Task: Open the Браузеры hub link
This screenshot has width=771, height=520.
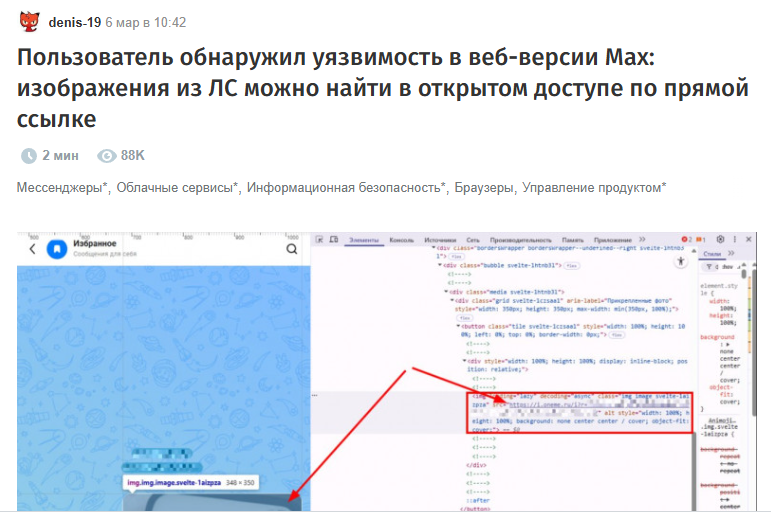Action: click(484, 188)
